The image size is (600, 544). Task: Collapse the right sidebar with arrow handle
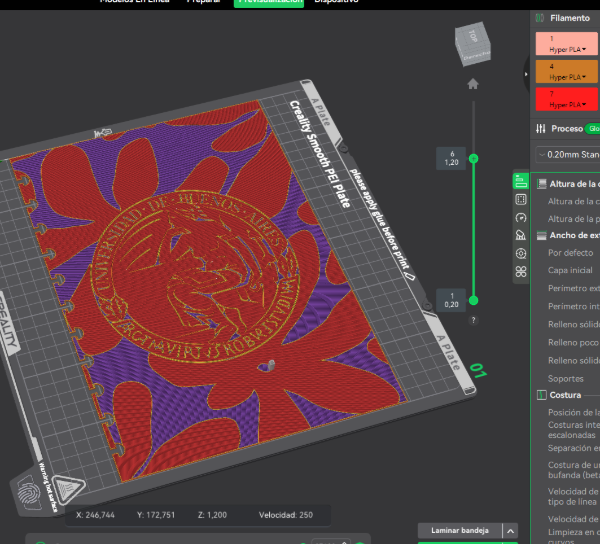click(526, 74)
